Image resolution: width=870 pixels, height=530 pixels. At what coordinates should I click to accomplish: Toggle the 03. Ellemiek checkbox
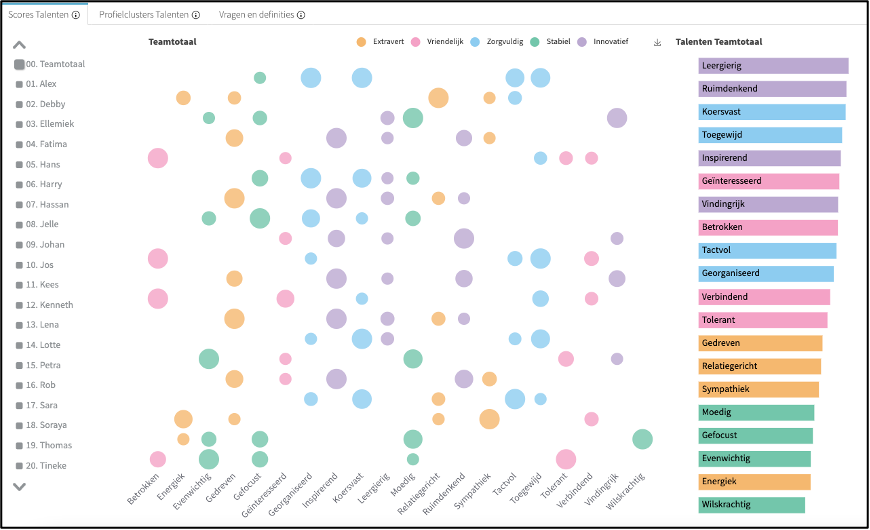pyautogui.click(x=19, y=124)
